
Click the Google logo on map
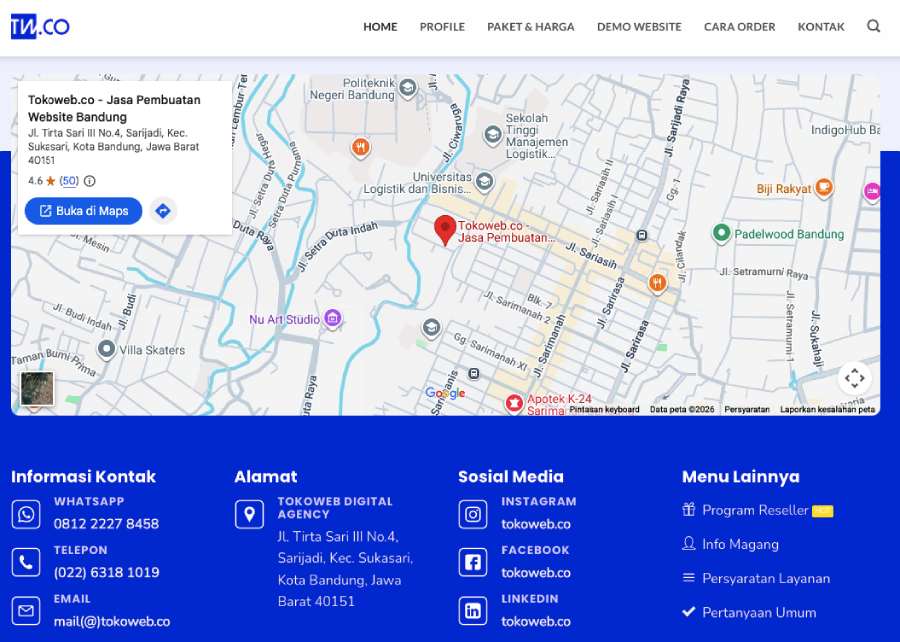[445, 393]
